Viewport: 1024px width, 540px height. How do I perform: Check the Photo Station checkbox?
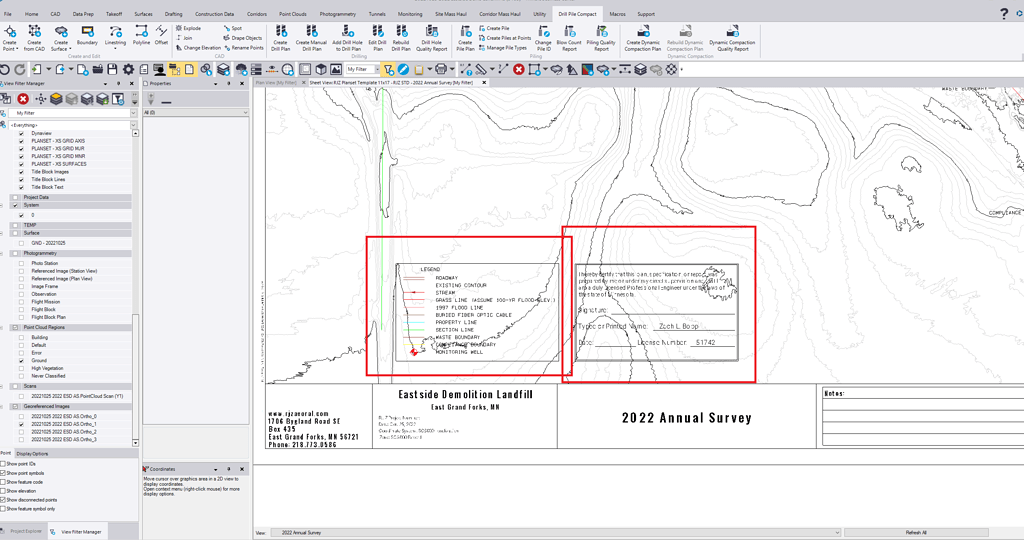pos(21,263)
